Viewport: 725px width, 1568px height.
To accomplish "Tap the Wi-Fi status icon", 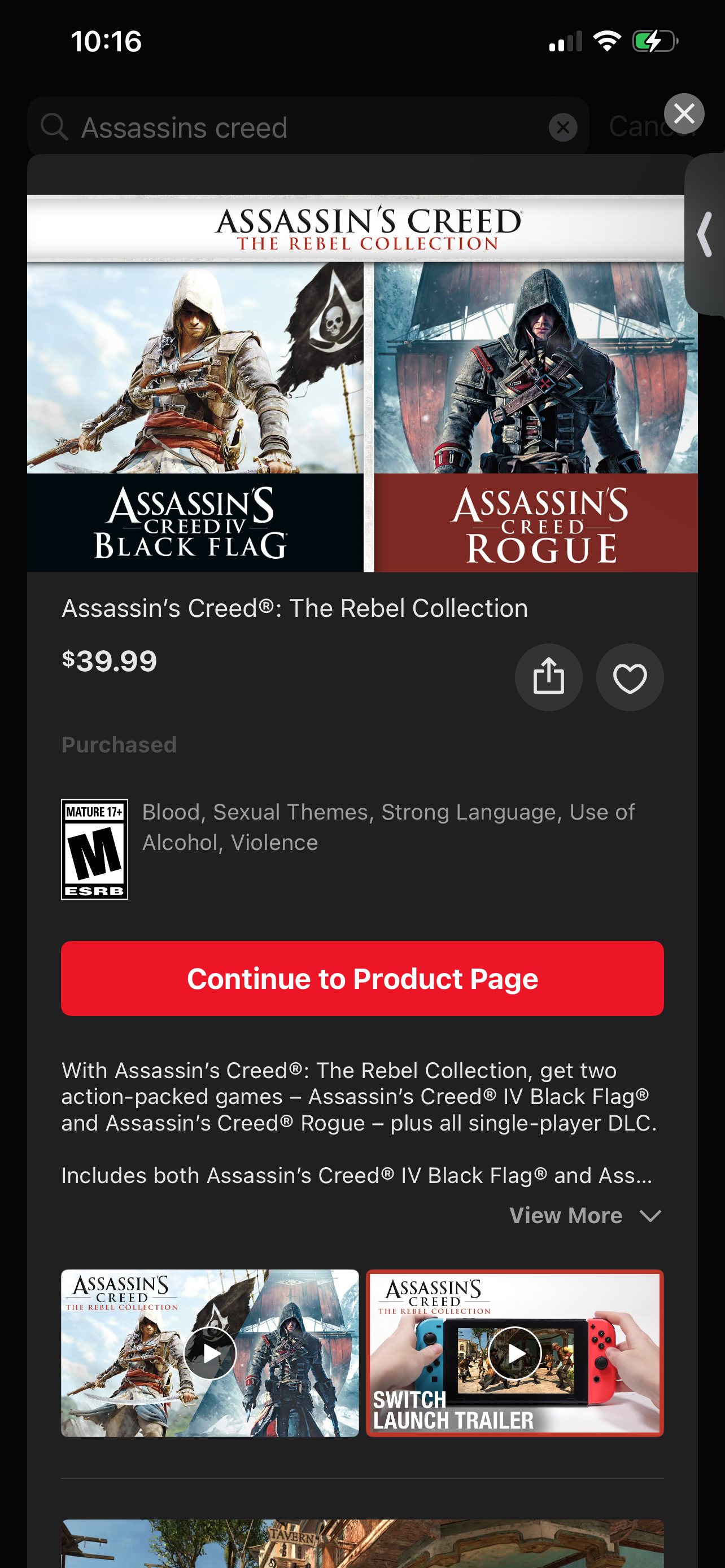I will pyautogui.click(x=607, y=41).
